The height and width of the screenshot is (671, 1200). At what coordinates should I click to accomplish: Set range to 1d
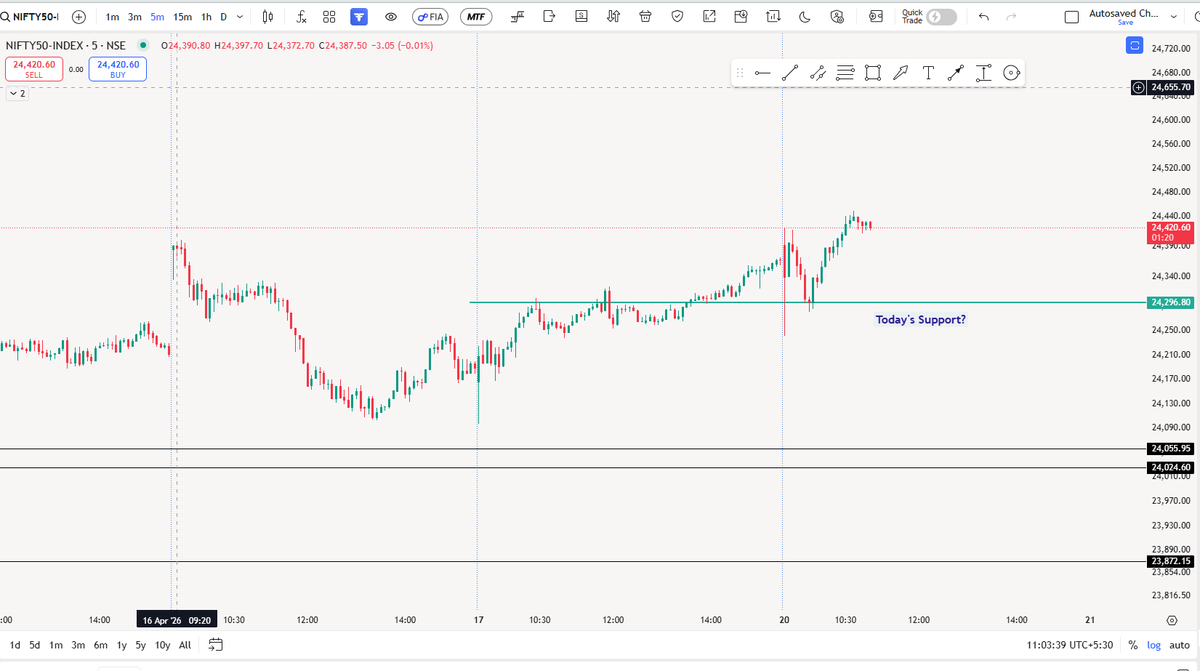(15, 645)
